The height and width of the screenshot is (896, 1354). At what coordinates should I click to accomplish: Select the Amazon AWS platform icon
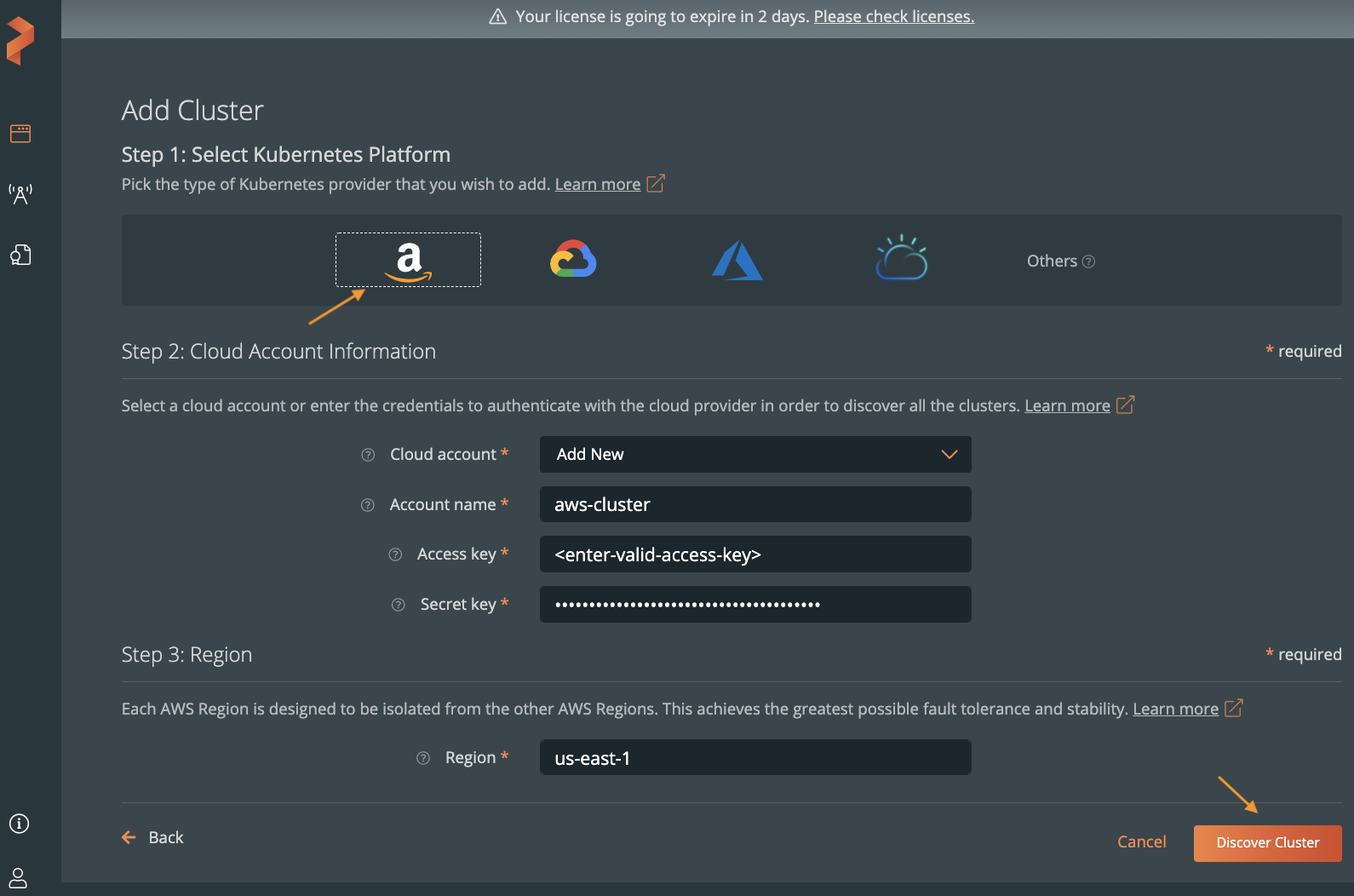pyautogui.click(x=408, y=260)
